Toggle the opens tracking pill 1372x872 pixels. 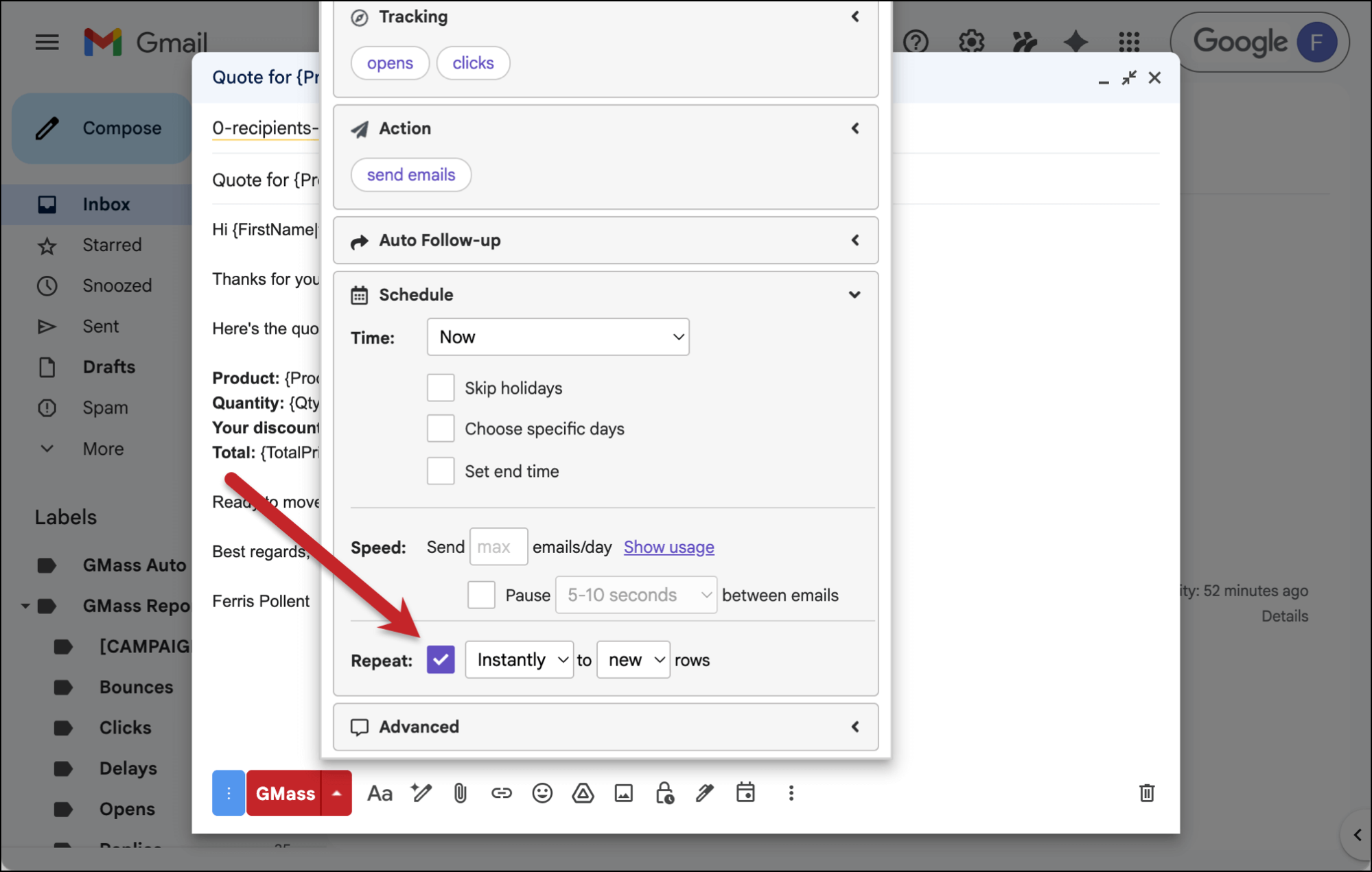[x=390, y=63]
